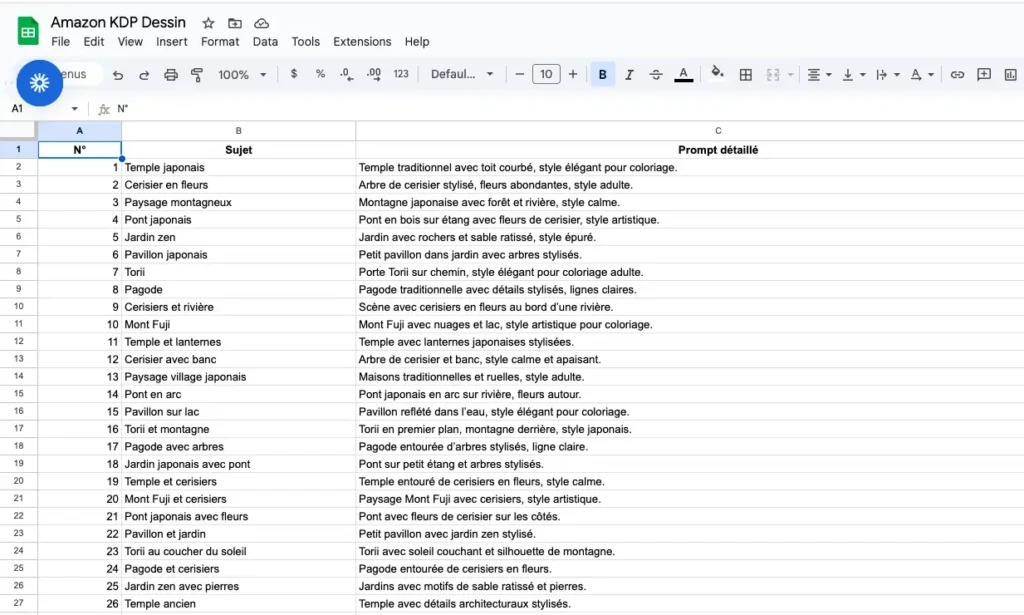Click the move to folder icon
Image resolution: width=1024 pixels, height=615 pixels.
point(235,23)
